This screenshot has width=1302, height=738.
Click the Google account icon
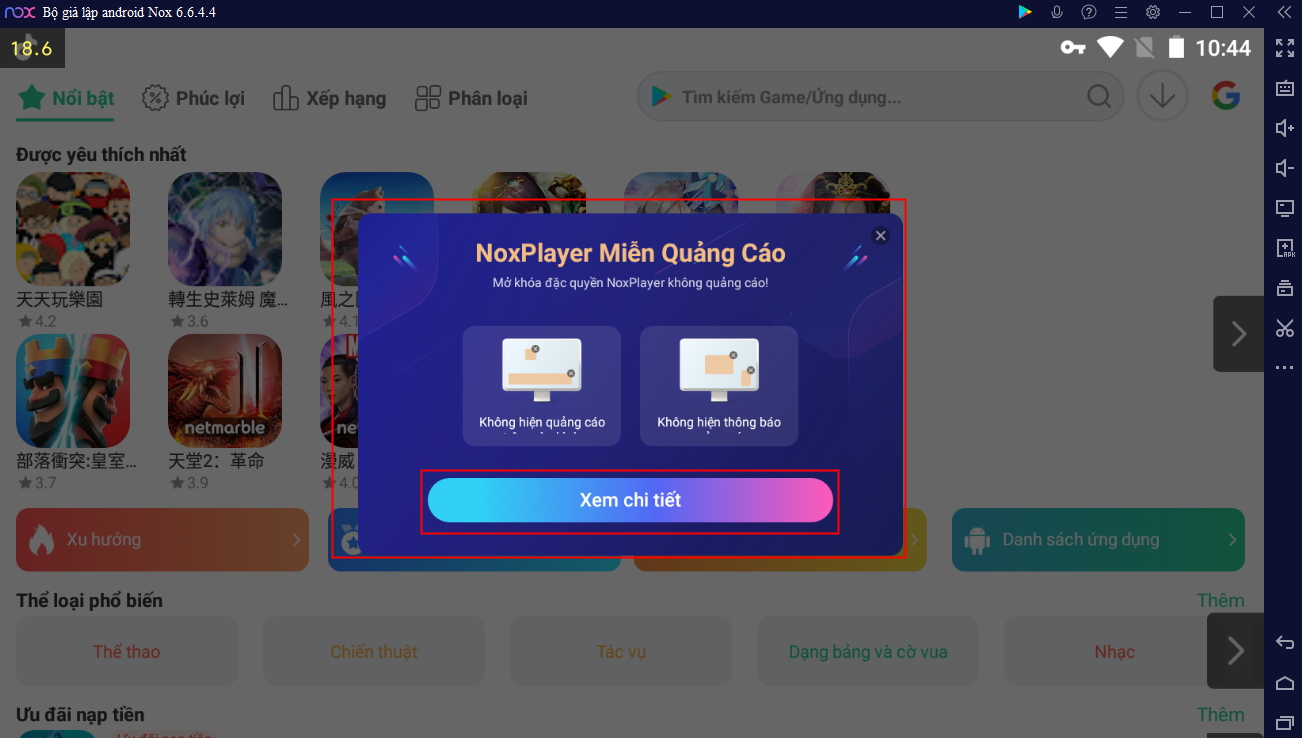(x=1226, y=97)
